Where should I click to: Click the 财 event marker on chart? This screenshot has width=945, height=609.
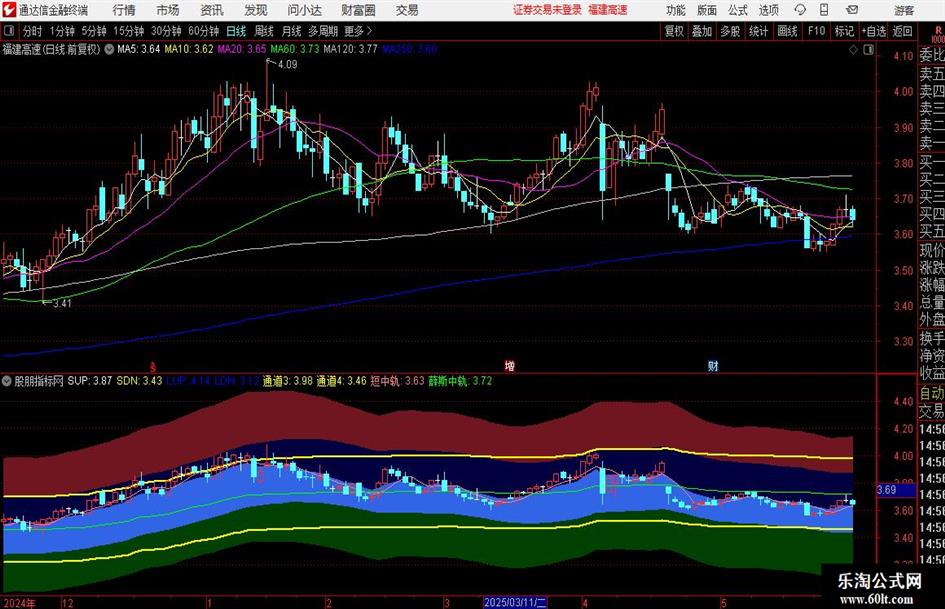(x=713, y=365)
